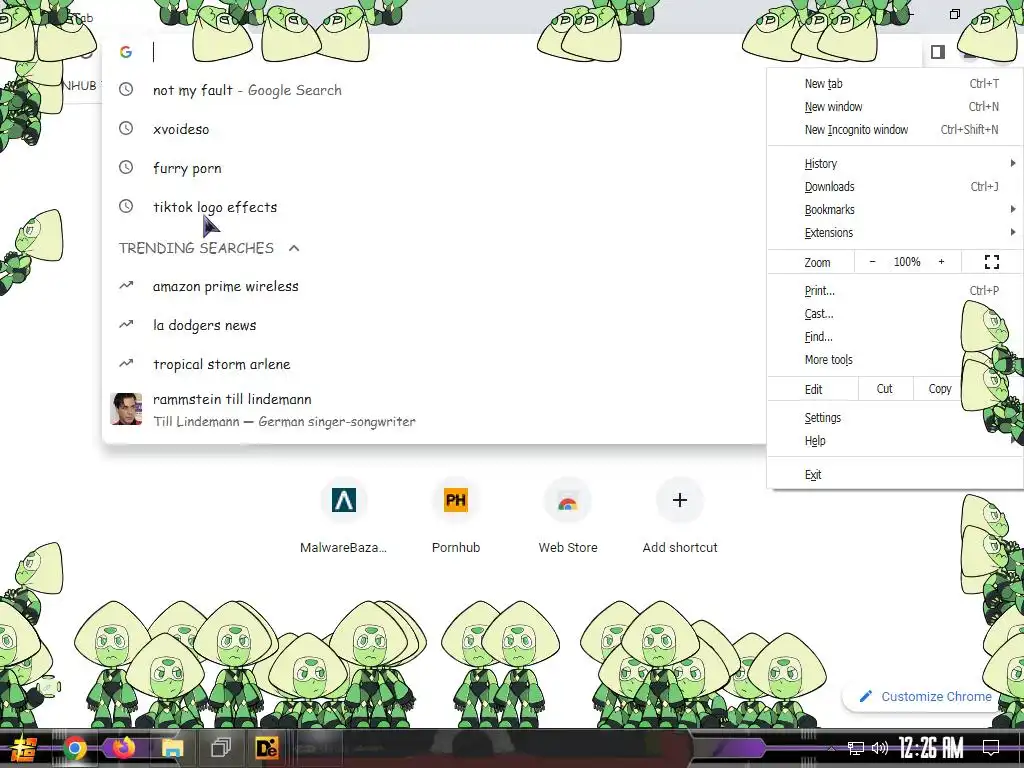Screen dimensions: 1024x768
Task: Open the MalwareBazaar shortcut tile
Action: 344,516
